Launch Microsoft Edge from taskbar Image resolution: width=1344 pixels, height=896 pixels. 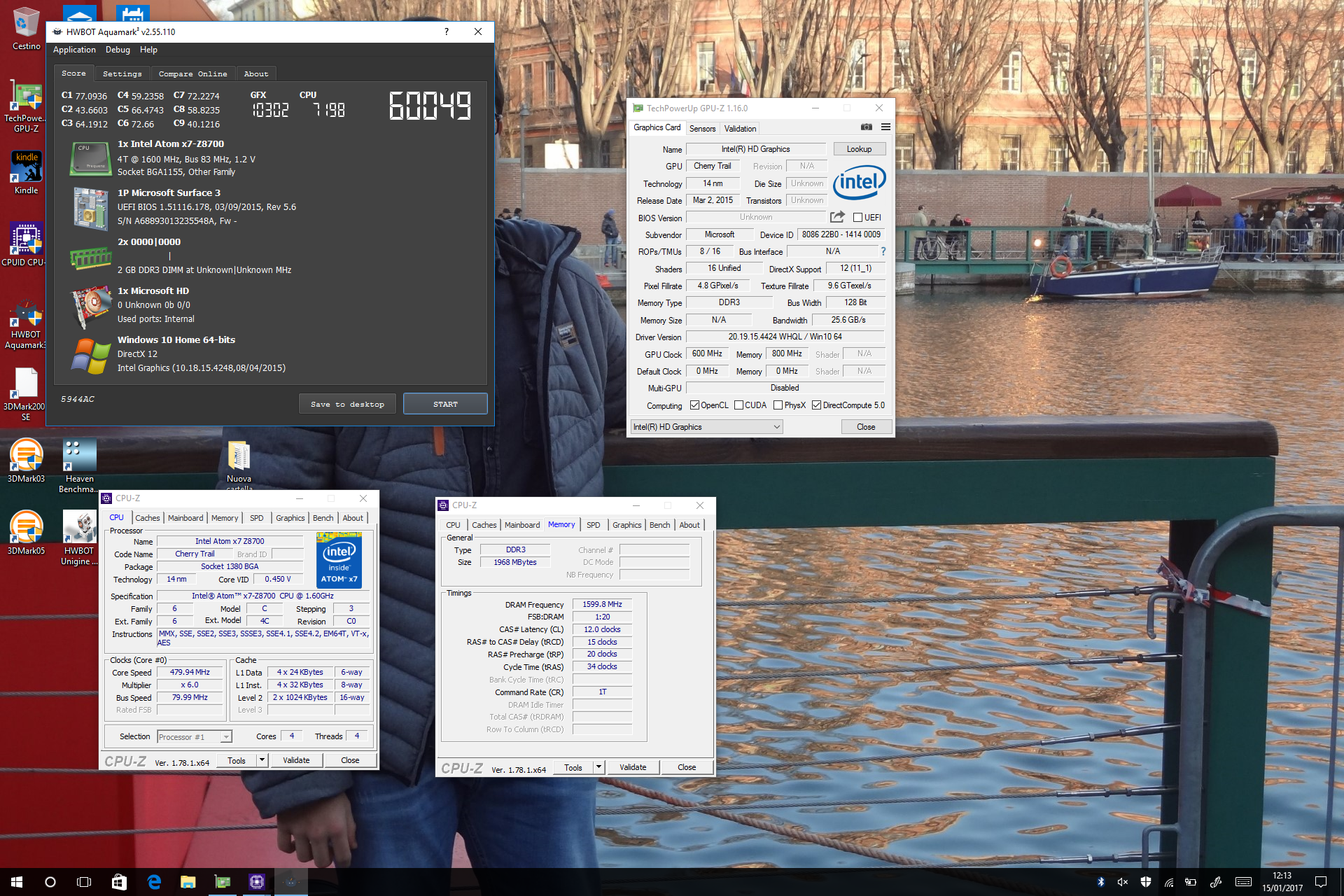click(x=154, y=882)
